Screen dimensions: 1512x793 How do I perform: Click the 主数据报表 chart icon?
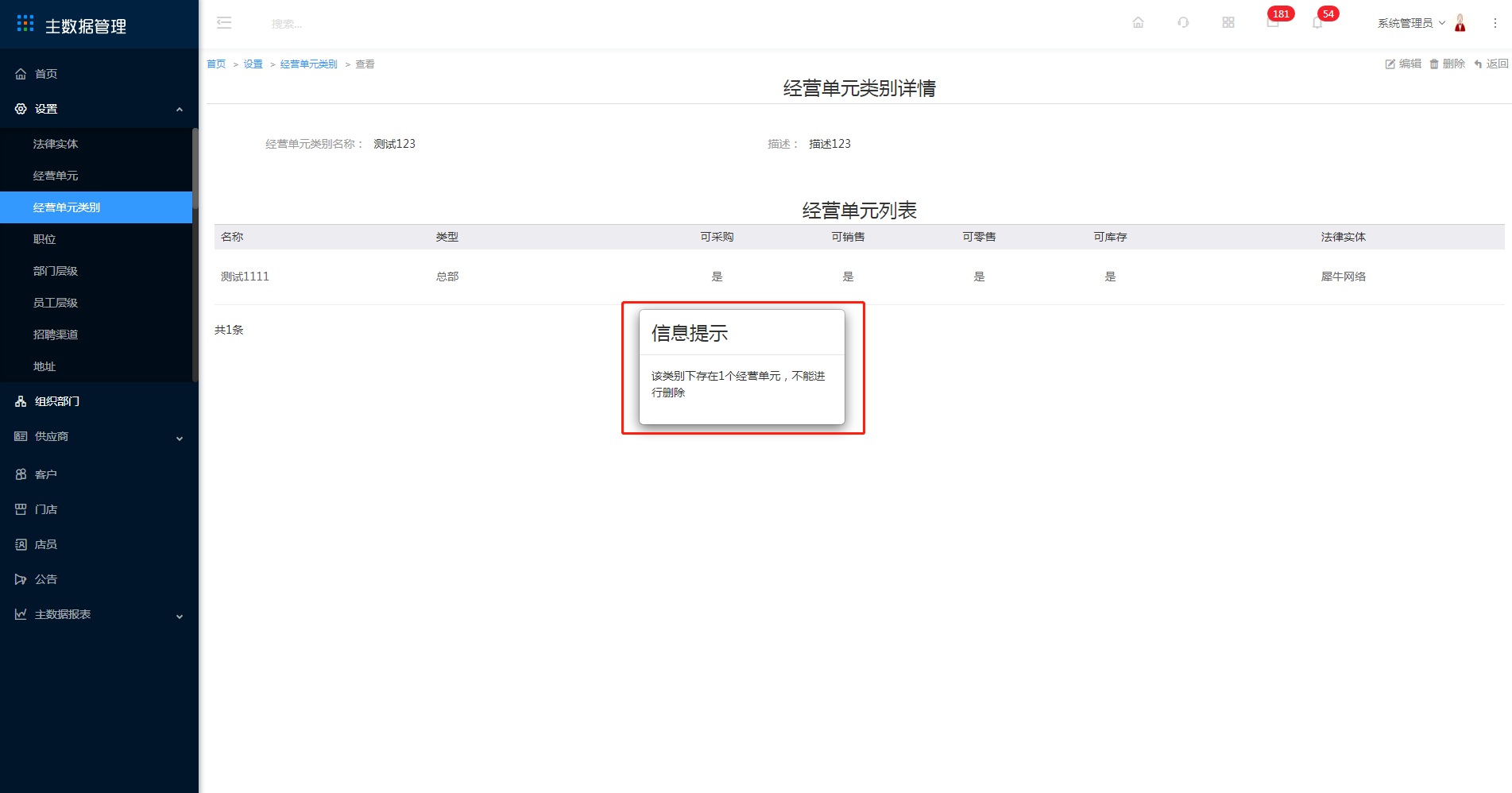[21, 614]
